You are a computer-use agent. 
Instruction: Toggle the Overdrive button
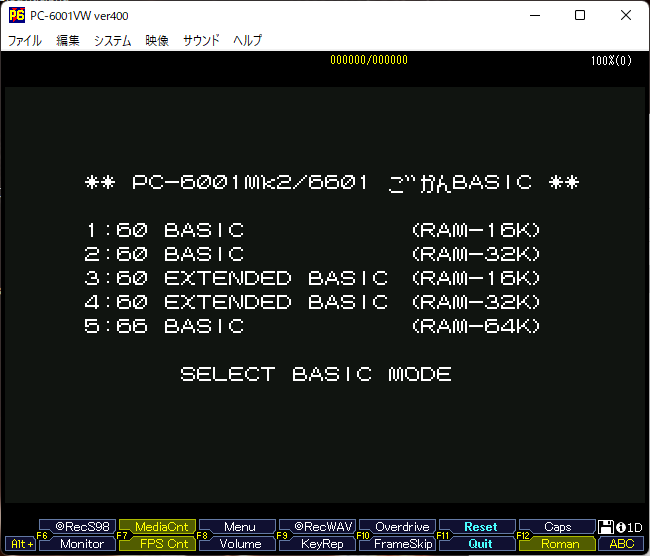(398, 527)
